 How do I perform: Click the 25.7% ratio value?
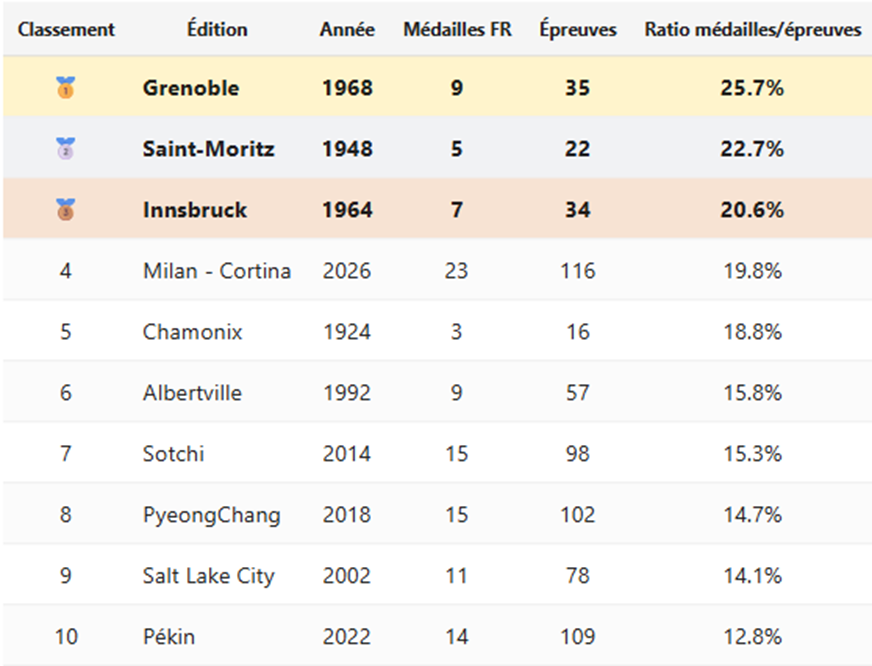pyautogui.click(x=751, y=88)
